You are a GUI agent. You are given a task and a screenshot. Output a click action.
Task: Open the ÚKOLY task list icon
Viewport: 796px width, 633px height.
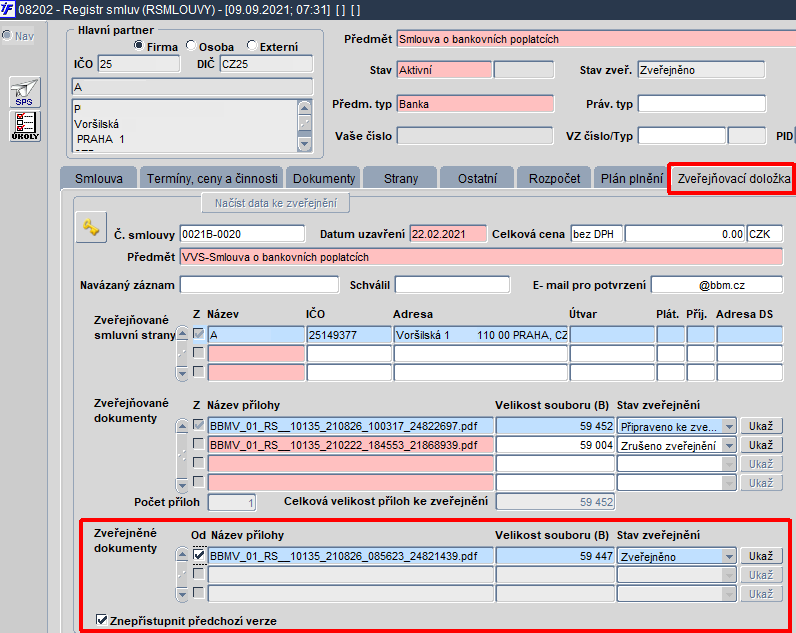coord(25,125)
